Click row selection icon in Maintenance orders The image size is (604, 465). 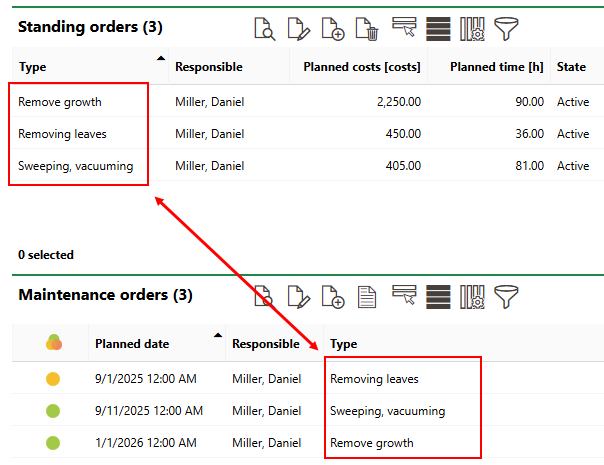click(404, 295)
